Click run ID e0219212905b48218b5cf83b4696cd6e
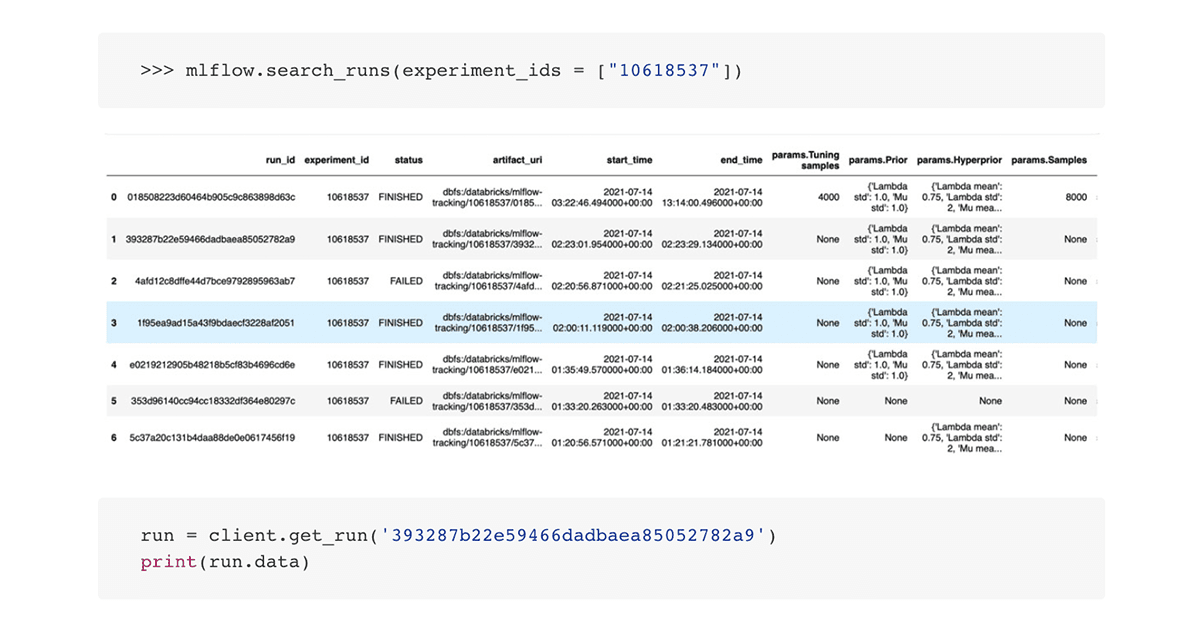The image size is (1200, 630). 211,365
